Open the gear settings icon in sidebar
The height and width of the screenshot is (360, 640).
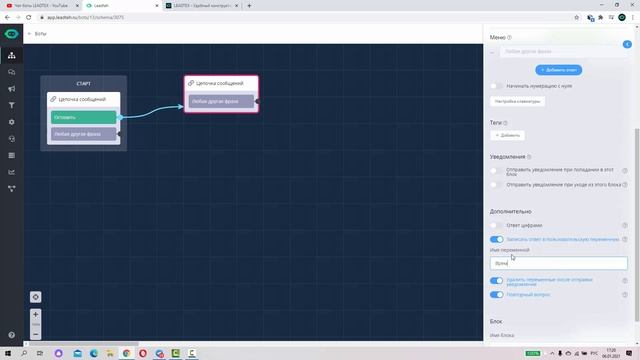tap(11, 122)
